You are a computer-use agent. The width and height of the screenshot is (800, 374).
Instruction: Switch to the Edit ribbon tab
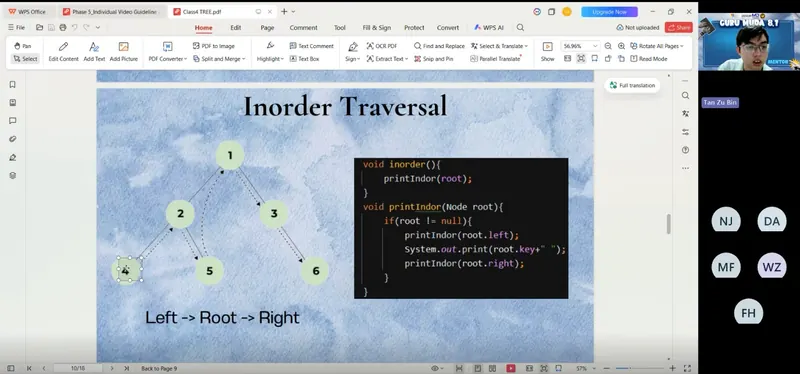[x=235, y=28]
